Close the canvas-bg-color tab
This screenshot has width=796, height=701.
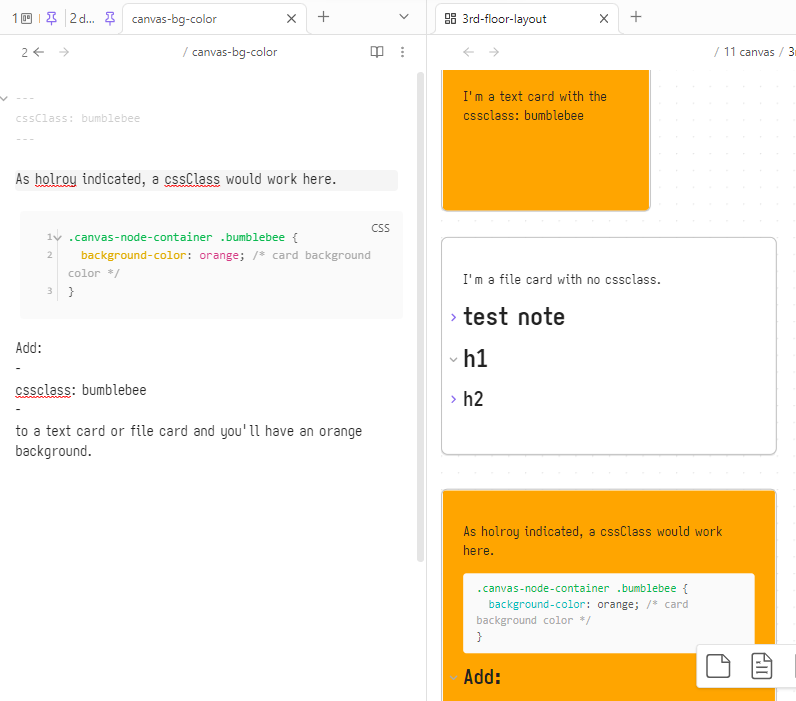coord(291,18)
